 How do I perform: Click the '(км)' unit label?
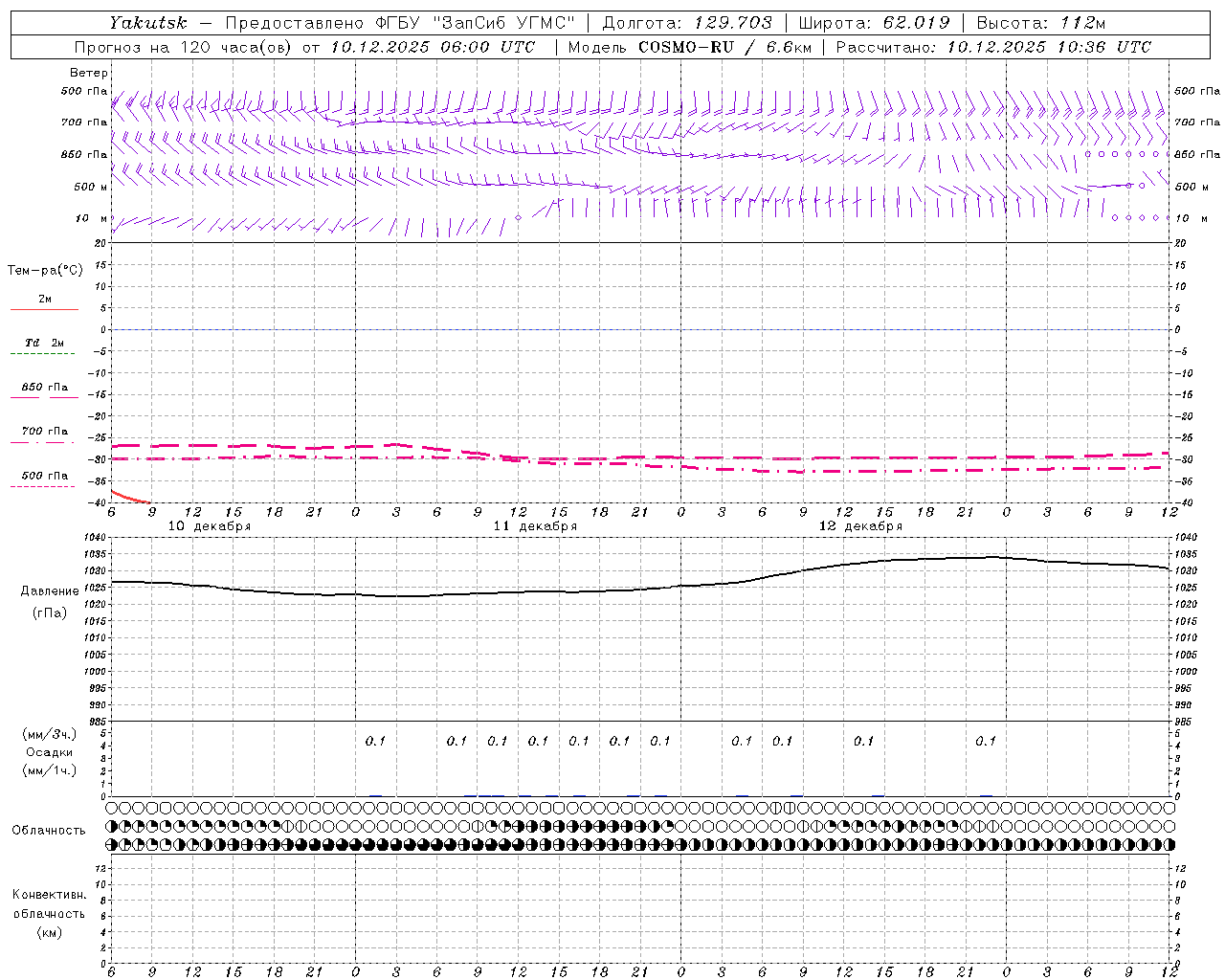[49, 932]
